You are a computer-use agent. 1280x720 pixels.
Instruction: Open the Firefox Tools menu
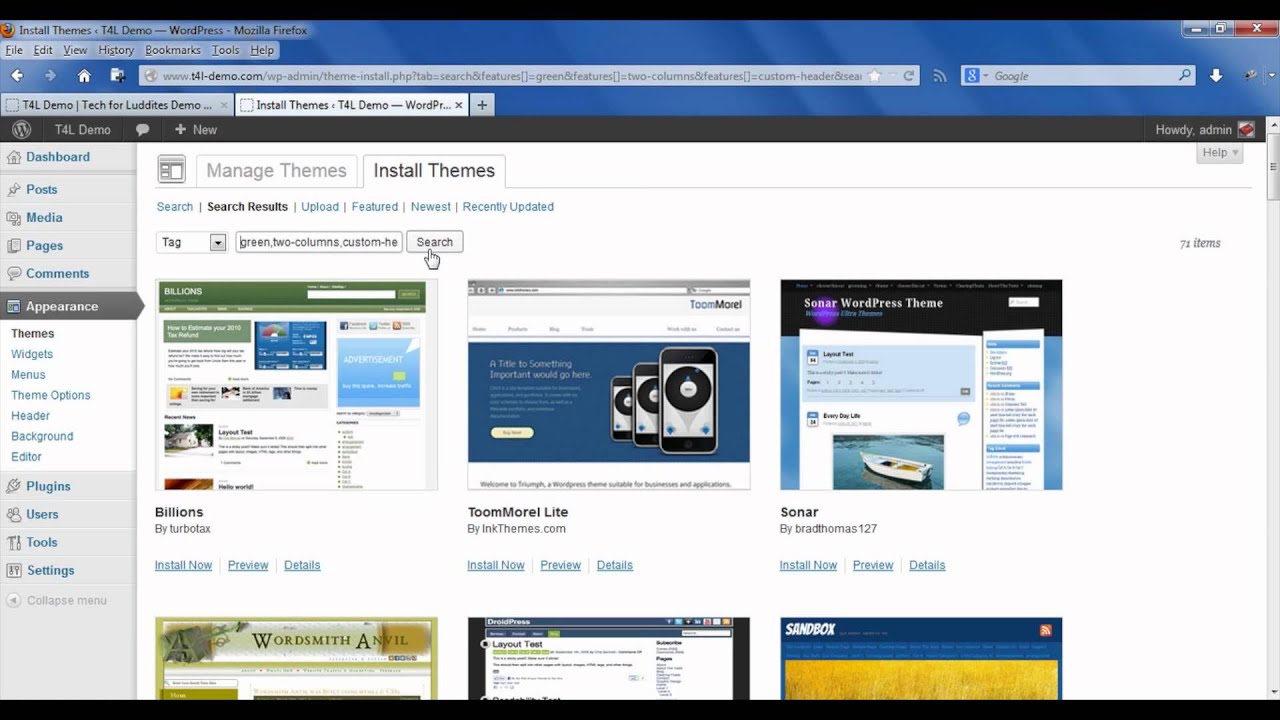(226, 50)
